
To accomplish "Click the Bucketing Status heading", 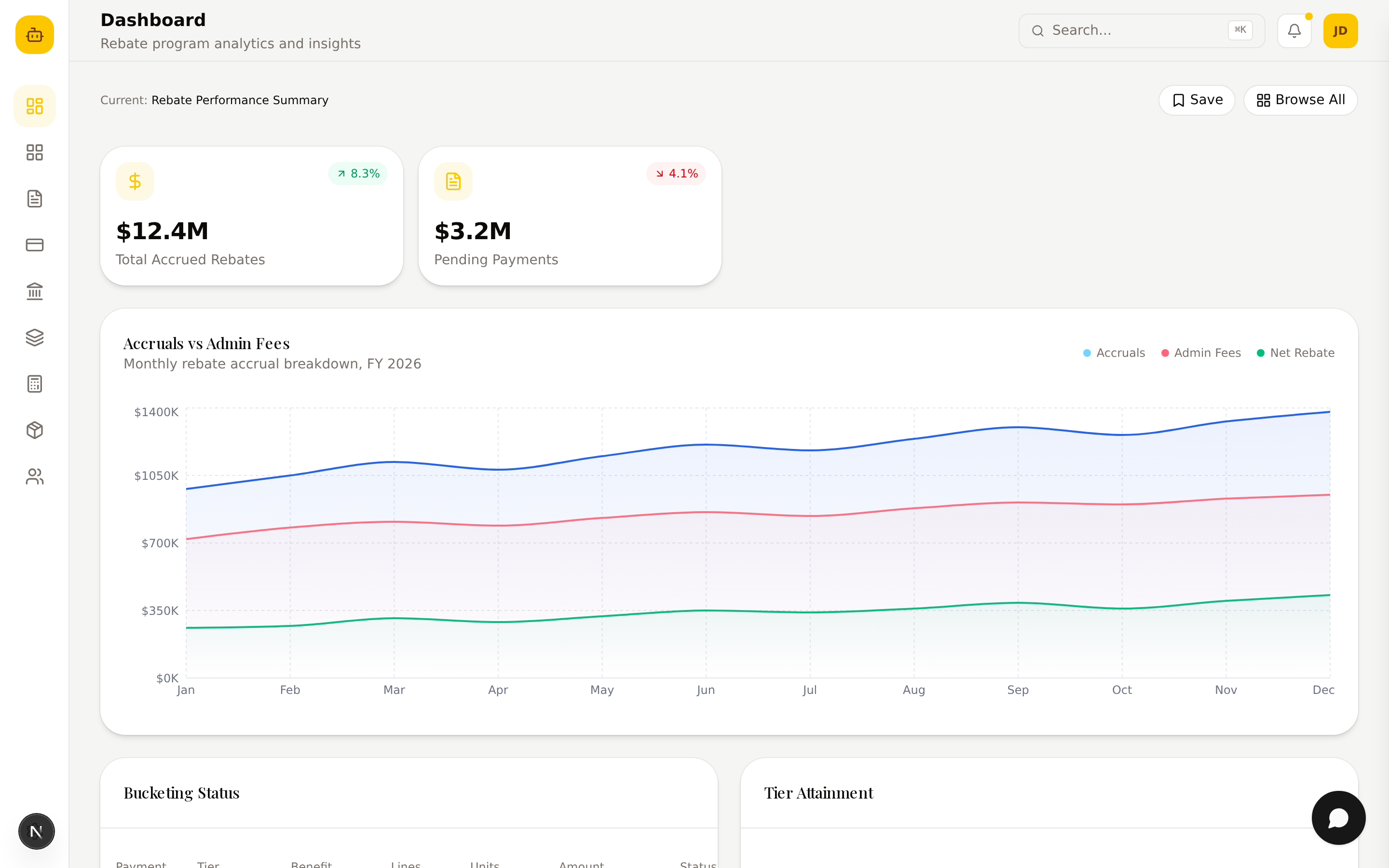I will [181, 793].
